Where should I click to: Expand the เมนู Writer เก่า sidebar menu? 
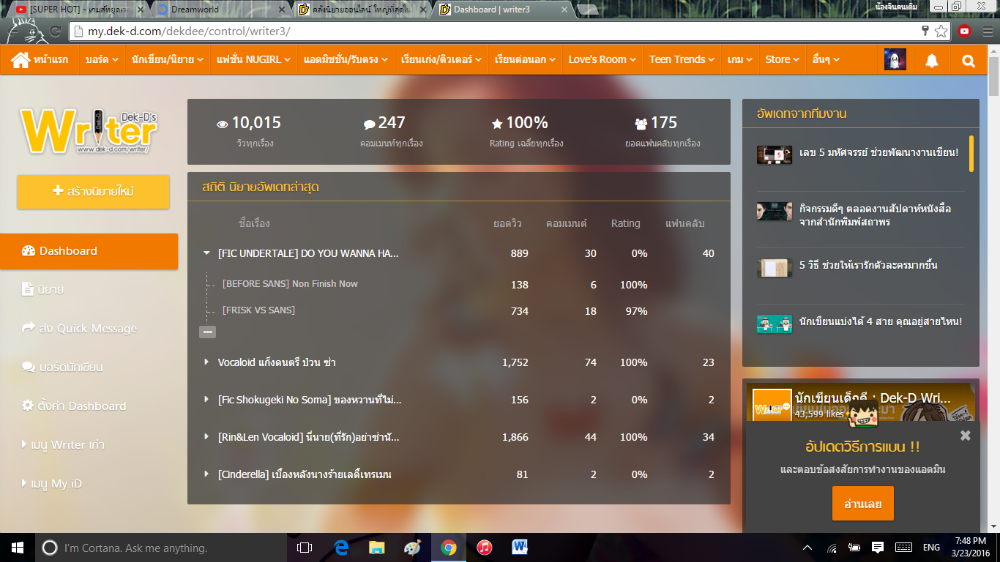coord(63,445)
